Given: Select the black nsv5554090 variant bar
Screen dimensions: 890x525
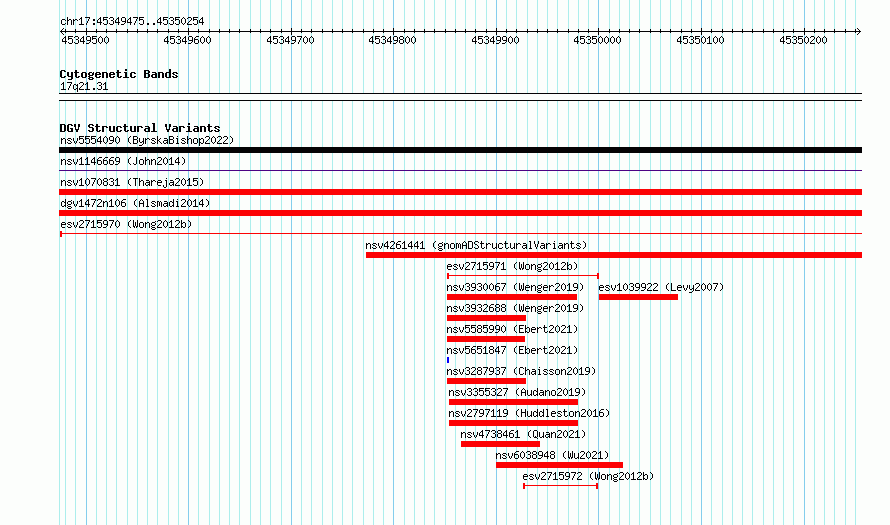Looking at the screenshot, I should pyautogui.click(x=460, y=150).
